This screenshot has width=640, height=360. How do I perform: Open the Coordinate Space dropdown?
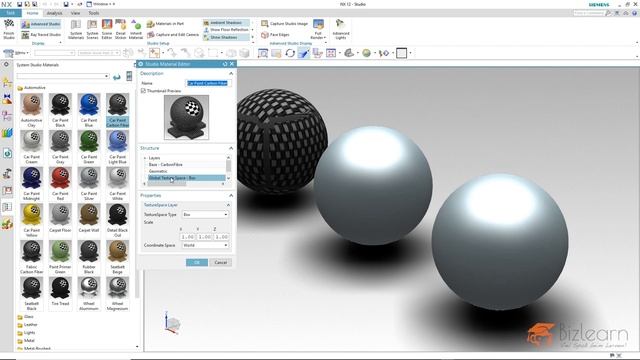point(205,245)
